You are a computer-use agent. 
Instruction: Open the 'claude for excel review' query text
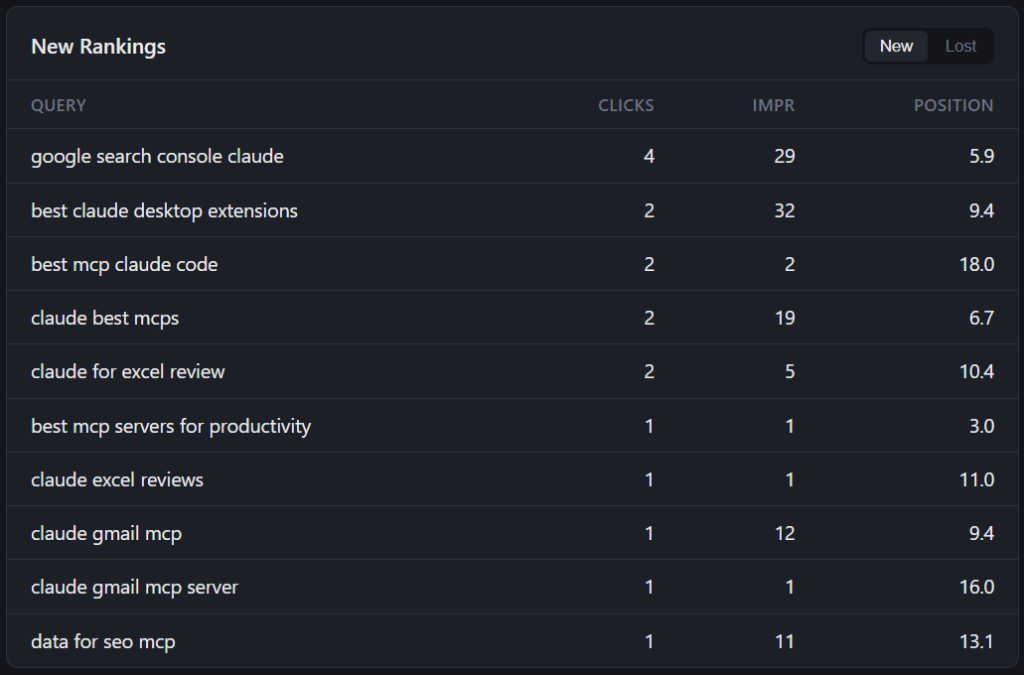pos(128,372)
